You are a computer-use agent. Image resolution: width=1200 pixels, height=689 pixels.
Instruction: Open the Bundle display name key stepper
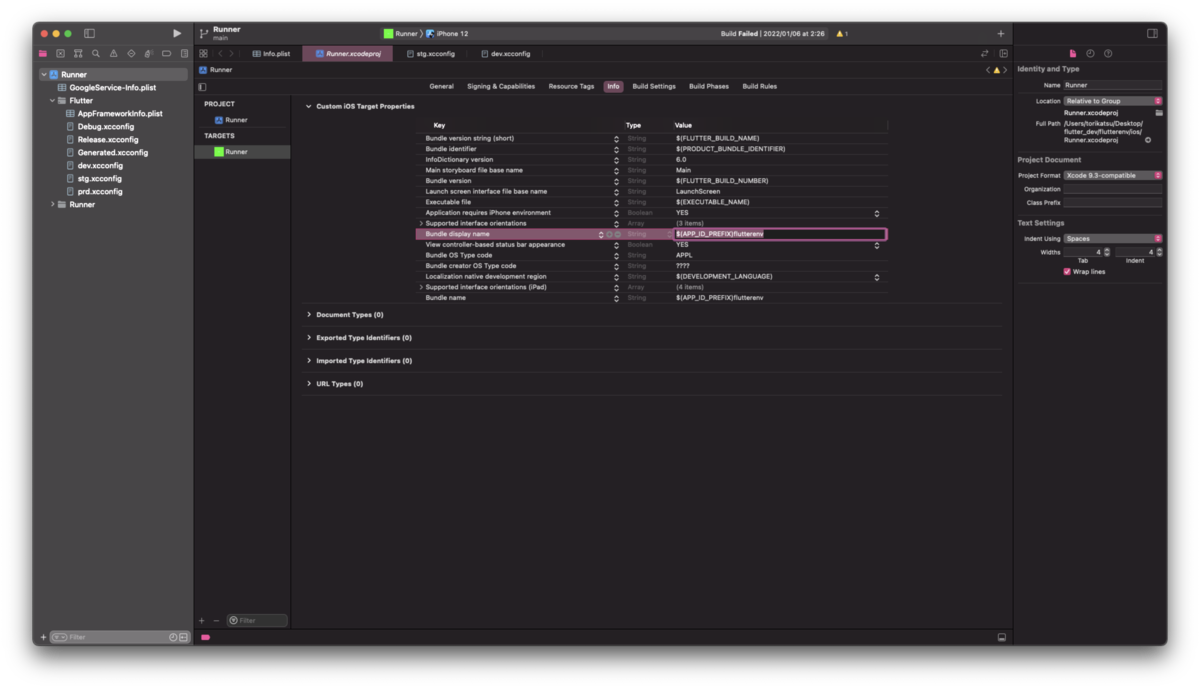601,234
